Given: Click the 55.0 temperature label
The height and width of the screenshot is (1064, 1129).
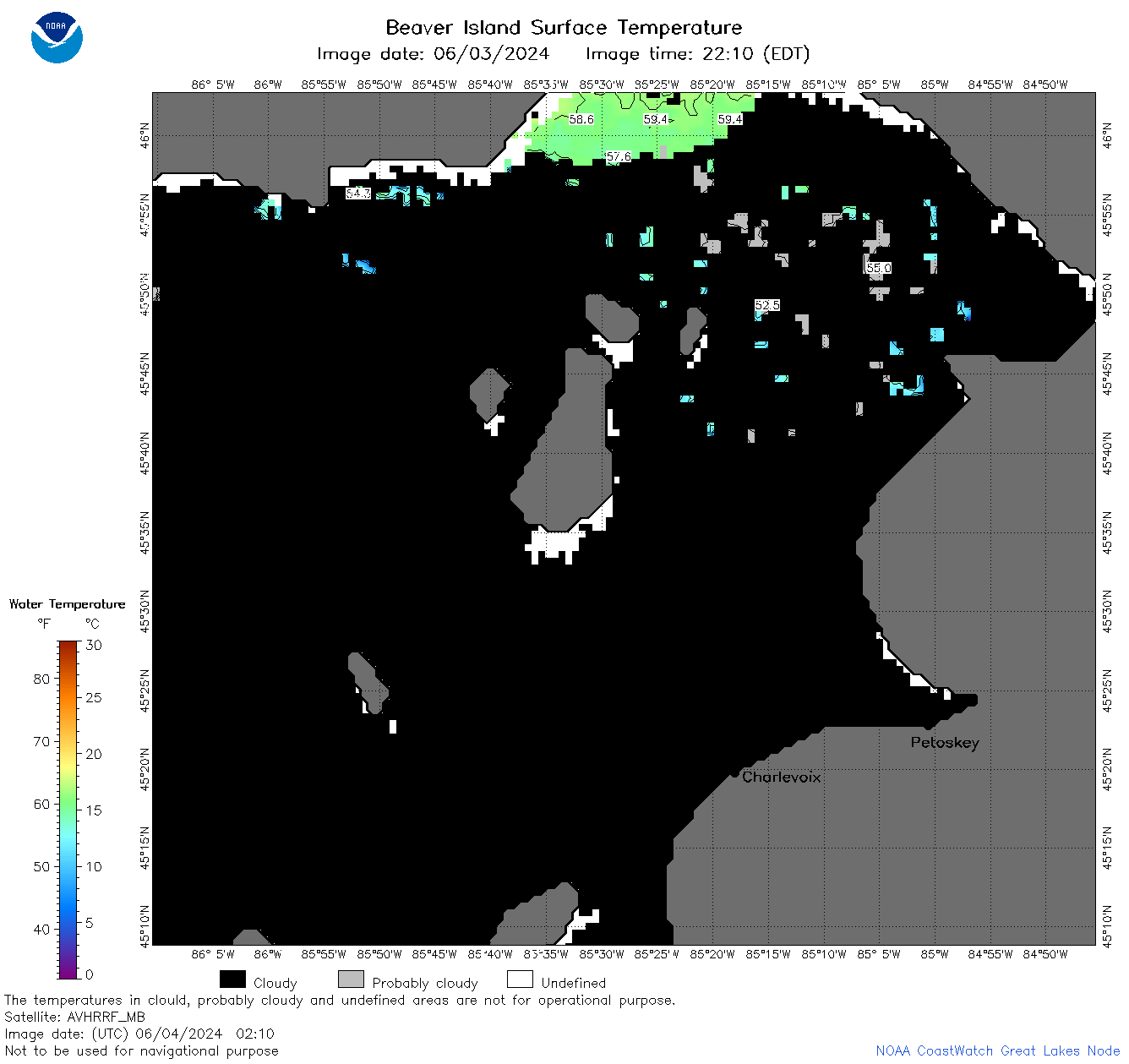Looking at the screenshot, I should (x=879, y=268).
